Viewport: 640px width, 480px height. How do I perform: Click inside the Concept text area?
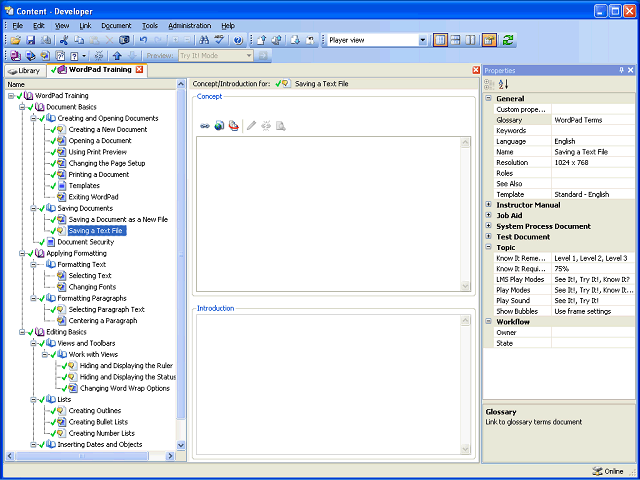tap(329, 214)
